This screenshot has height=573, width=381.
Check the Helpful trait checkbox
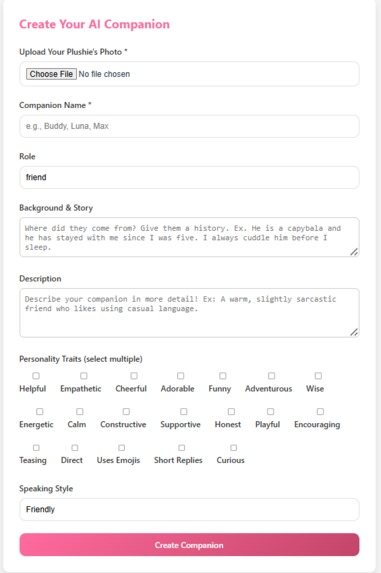coord(36,376)
